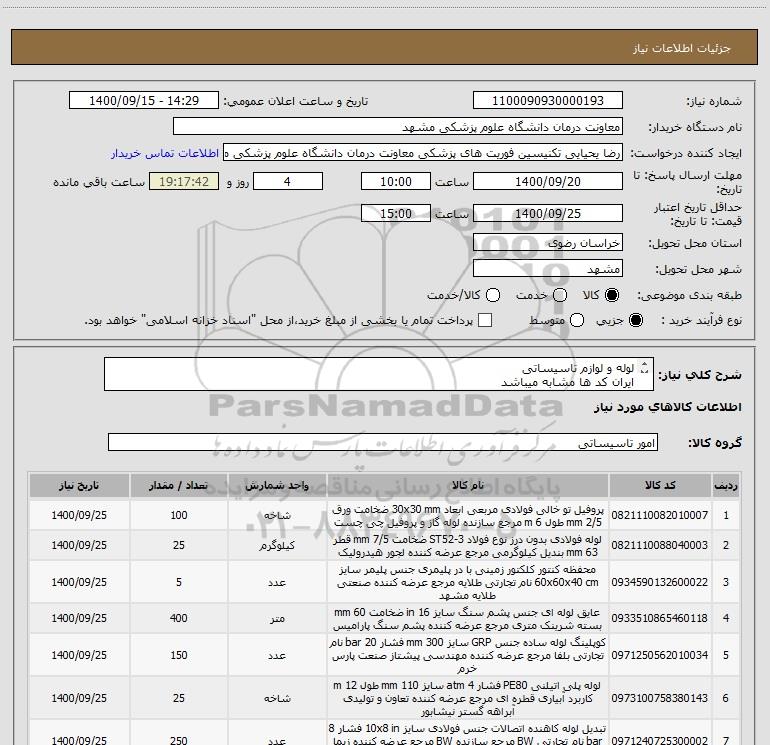This screenshot has width=770, height=745.
Task: Click the response deadline time 10:00
Action: pos(396,182)
